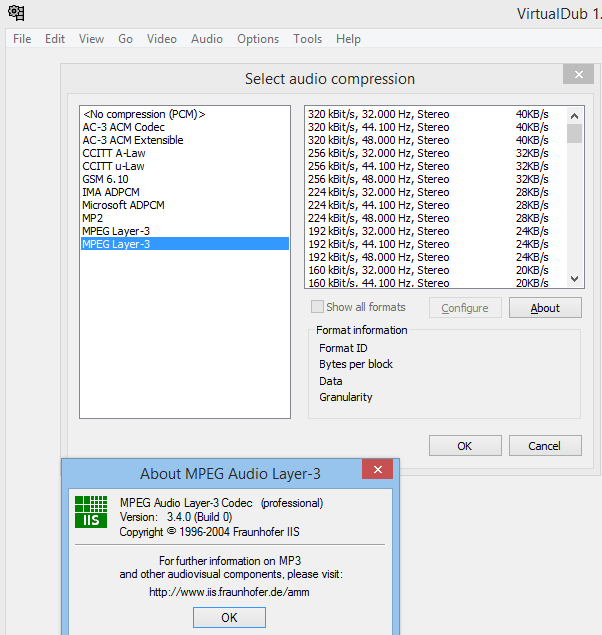Open the View menu
The image size is (602, 635).
coord(91,39)
